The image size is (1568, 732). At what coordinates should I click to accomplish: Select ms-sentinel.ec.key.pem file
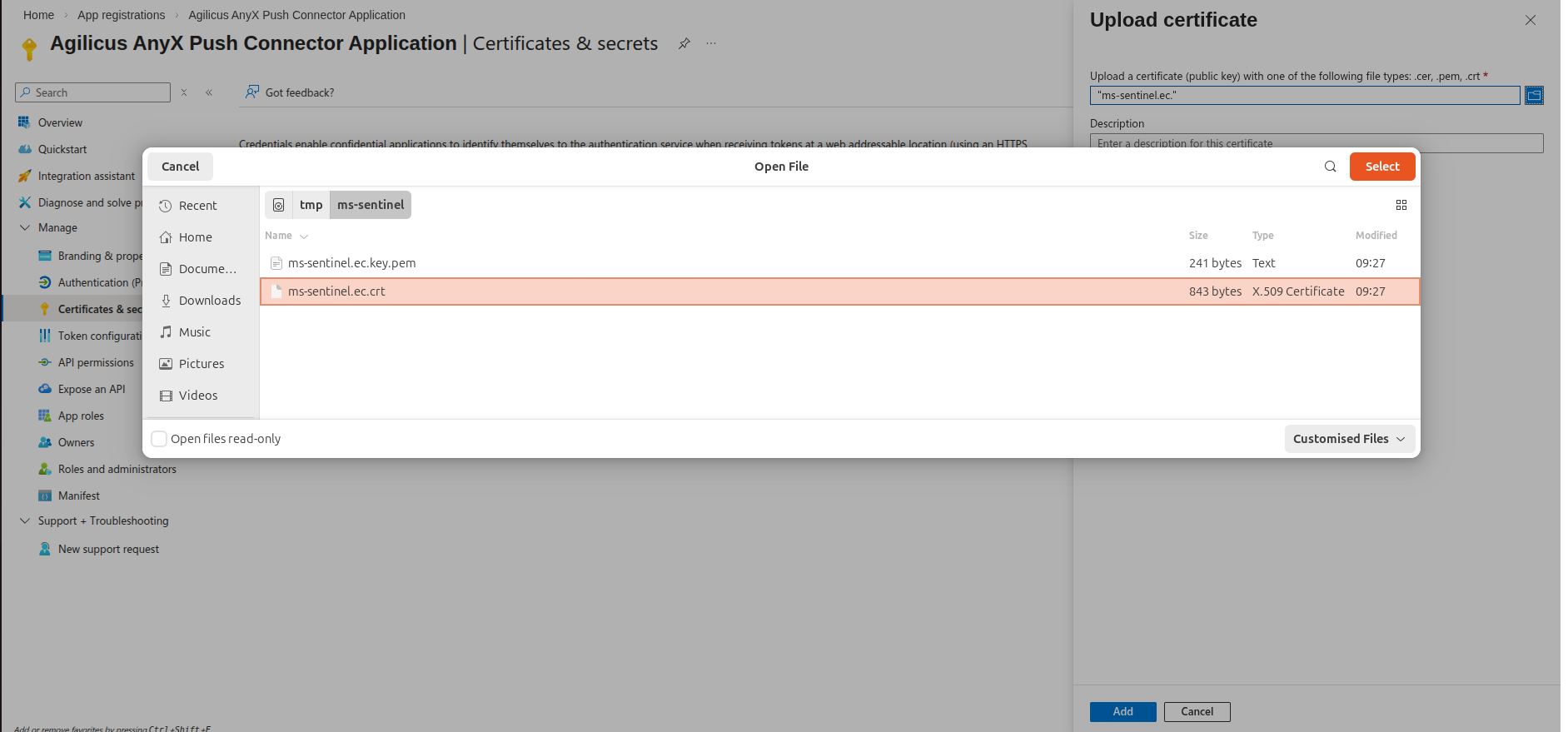point(839,263)
